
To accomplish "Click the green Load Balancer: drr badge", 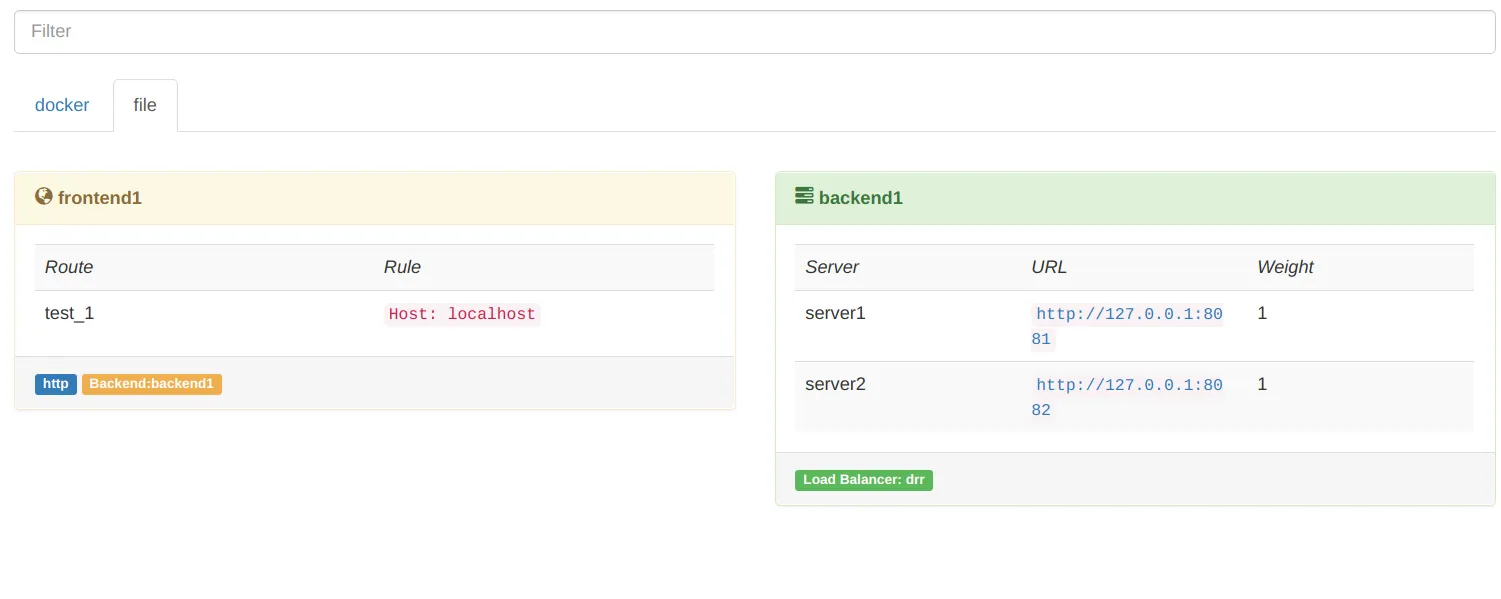I will (864, 480).
